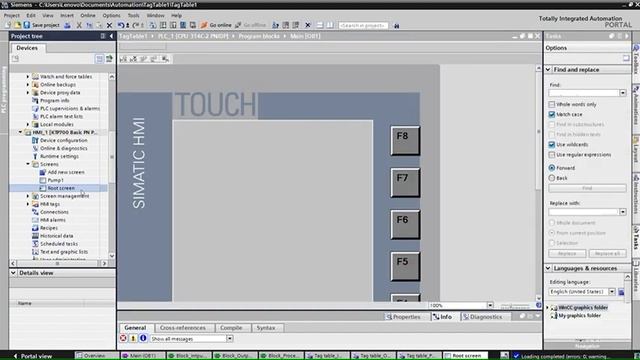Select the Back radio button
The width and height of the screenshot is (640, 360).
[x=552, y=178]
